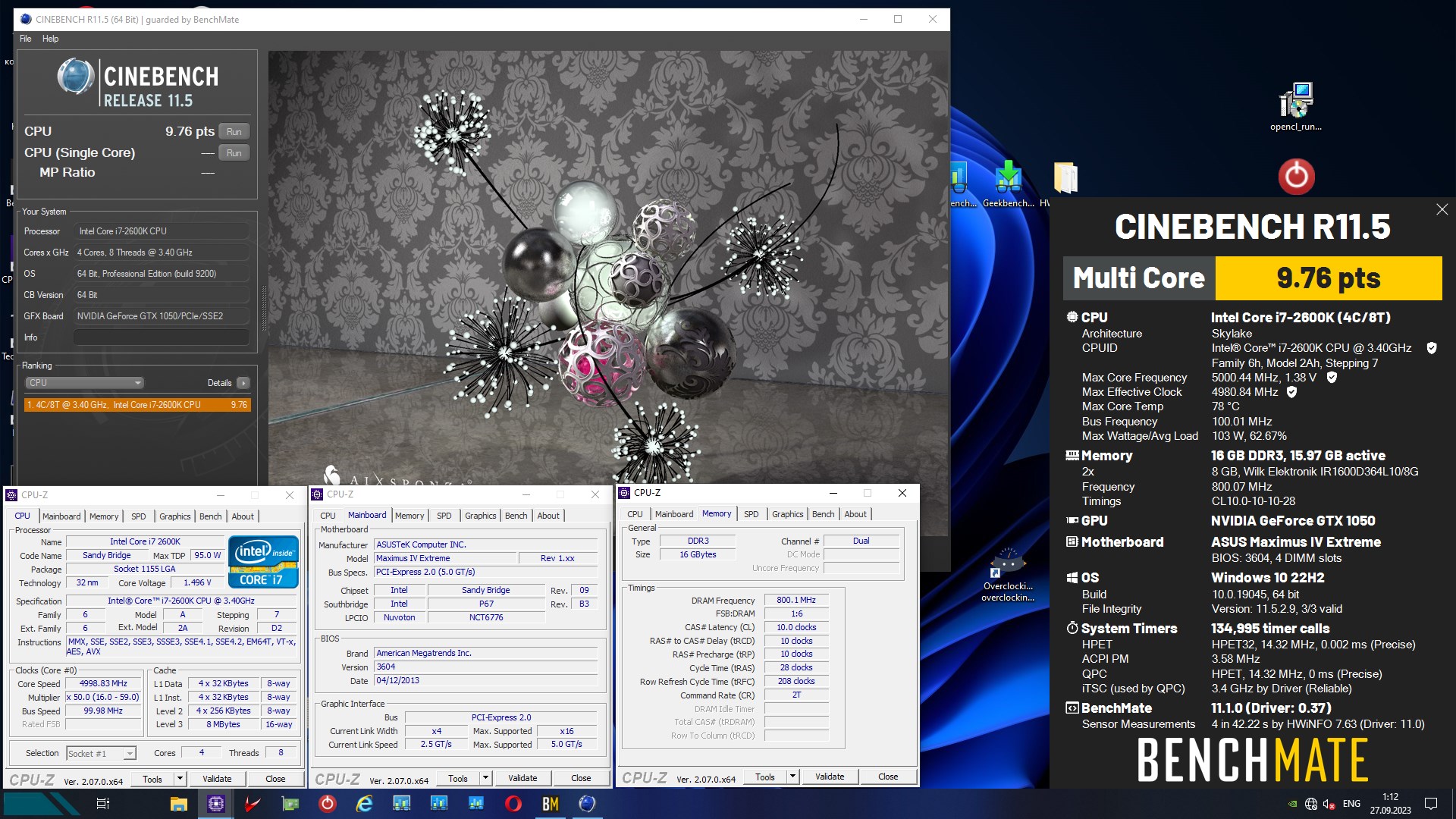Open the Cinebench Help menu
The height and width of the screenshot is (819, 1456).
tap(50, 39)
